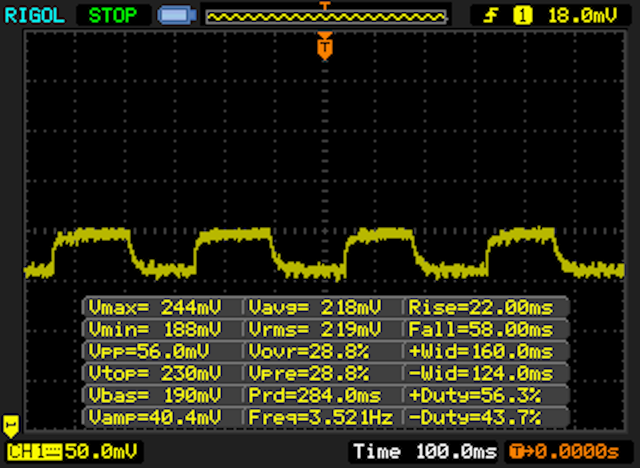Click the Freq=3.521Hz measurement
Viewport: 640px width, 468px height.
[x=321, y=417]
